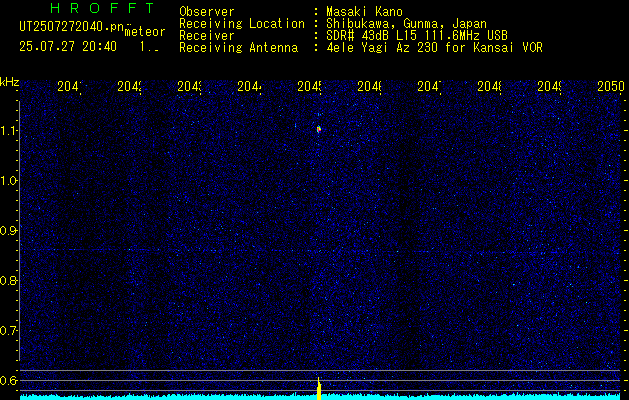Click the Receiver label

tap(207, 36)
